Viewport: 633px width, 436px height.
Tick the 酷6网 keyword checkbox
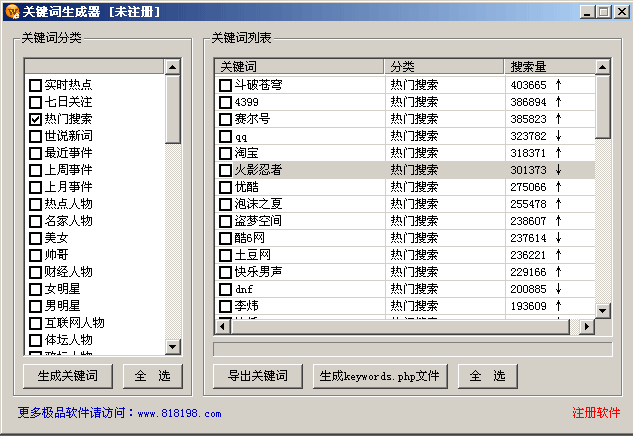[225, 238]
